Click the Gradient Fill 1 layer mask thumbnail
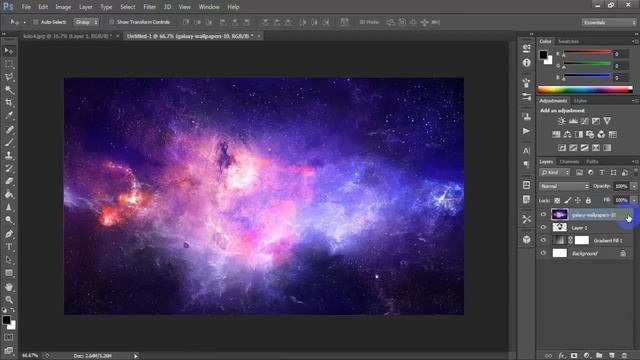The width and height of the screenshot is (640, 360). coord(582,240)
